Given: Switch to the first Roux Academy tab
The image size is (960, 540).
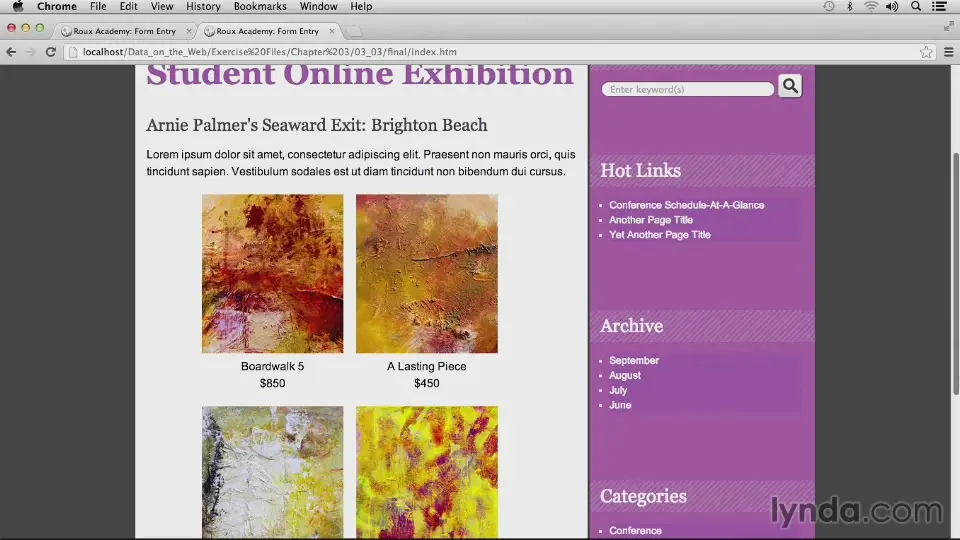Looking at the screenshot, I should coord(124,31).
